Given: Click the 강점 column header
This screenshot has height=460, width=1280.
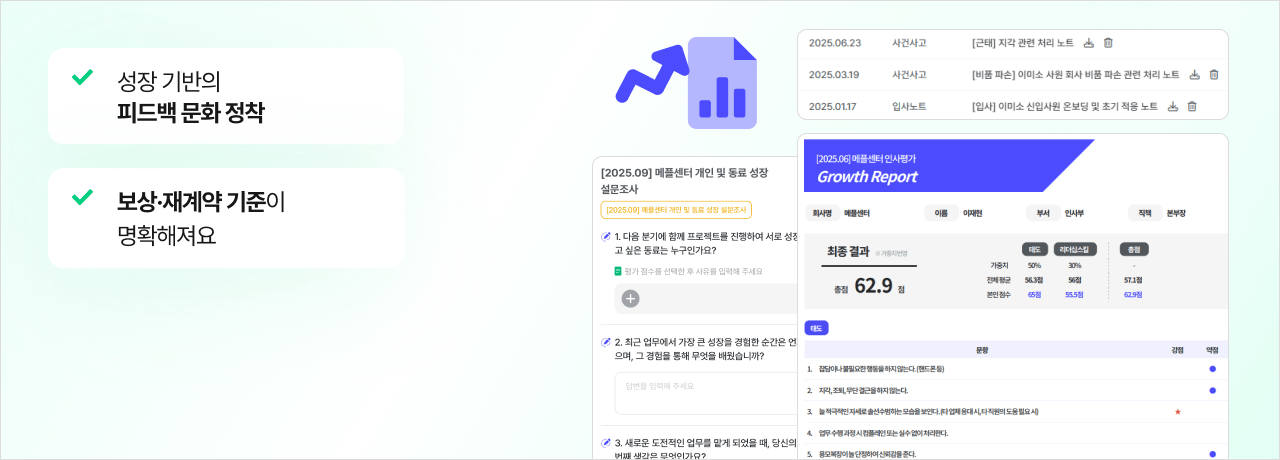Looking at the screenshot, I should (x=1177, y=350).
